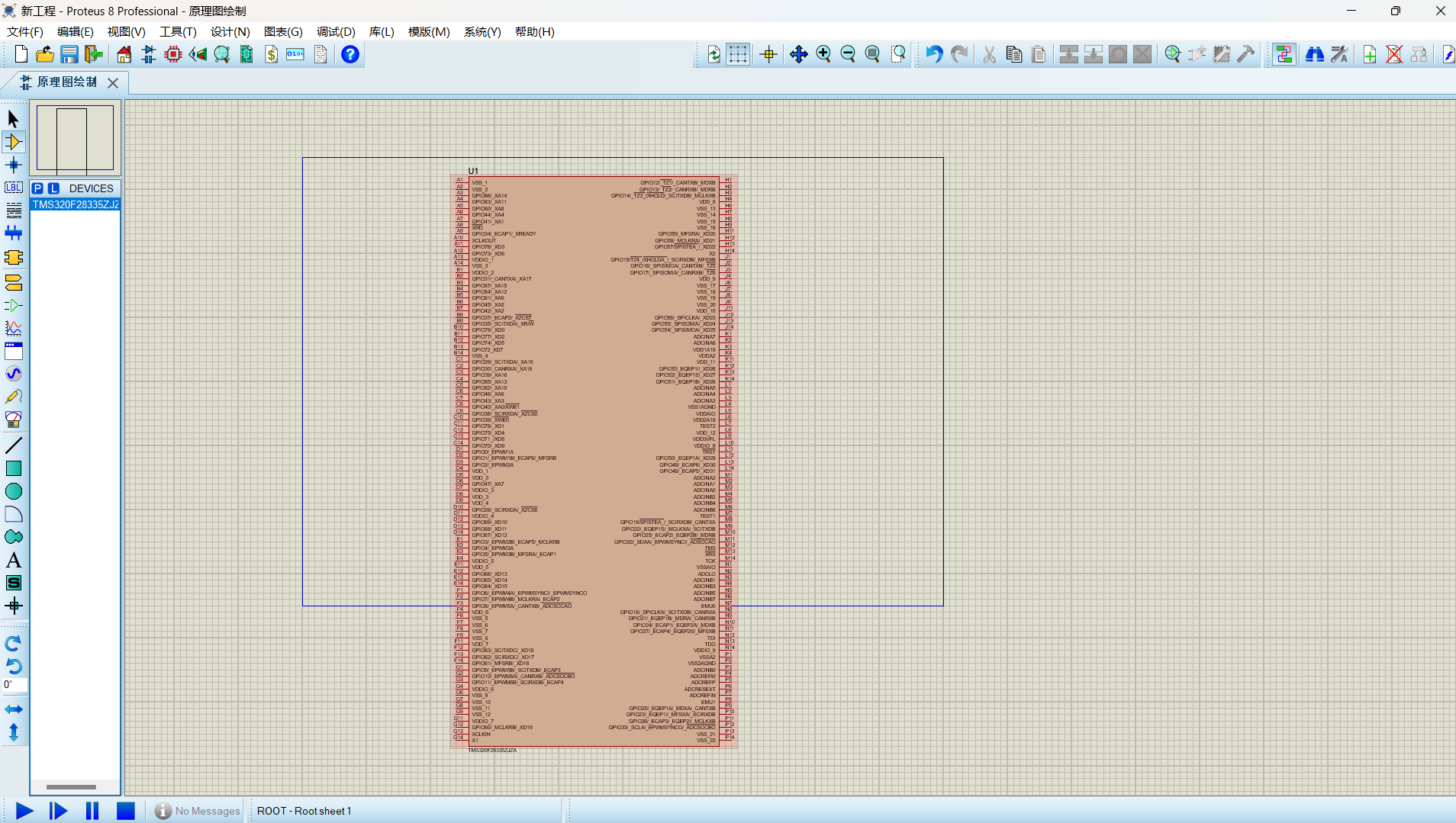The height and width of the screenshot is (823, 1456).
Task: Pause the simulation
Action: (92, 811)
